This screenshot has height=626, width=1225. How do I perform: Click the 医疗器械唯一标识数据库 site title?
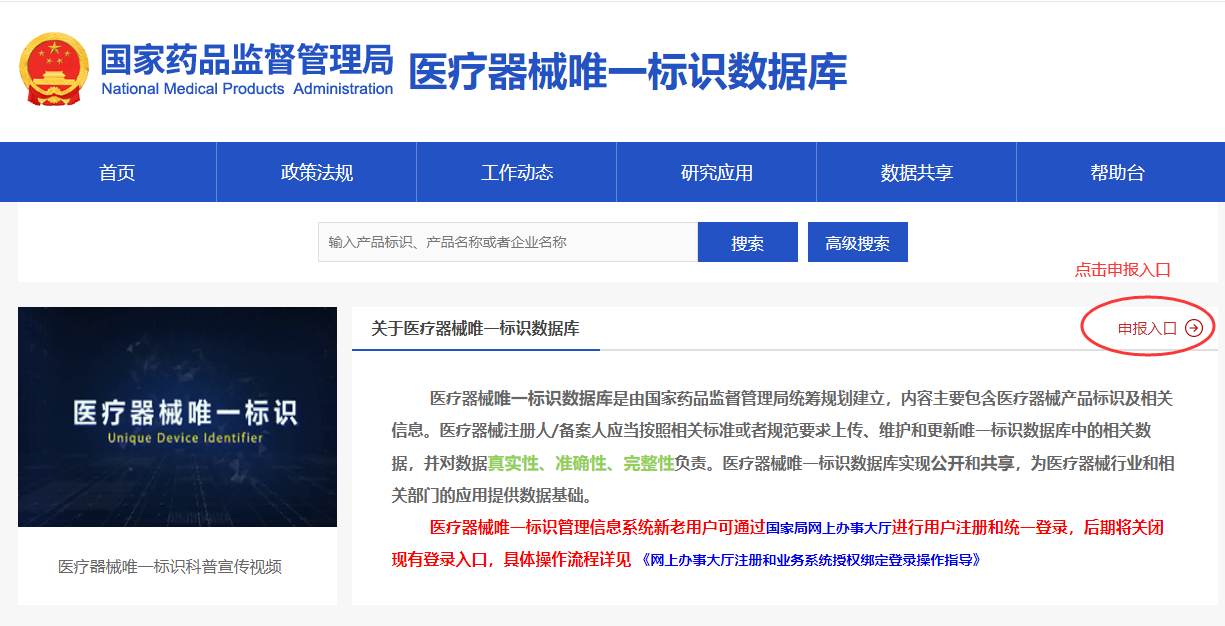pyautogui.click(x=628, y=71)
